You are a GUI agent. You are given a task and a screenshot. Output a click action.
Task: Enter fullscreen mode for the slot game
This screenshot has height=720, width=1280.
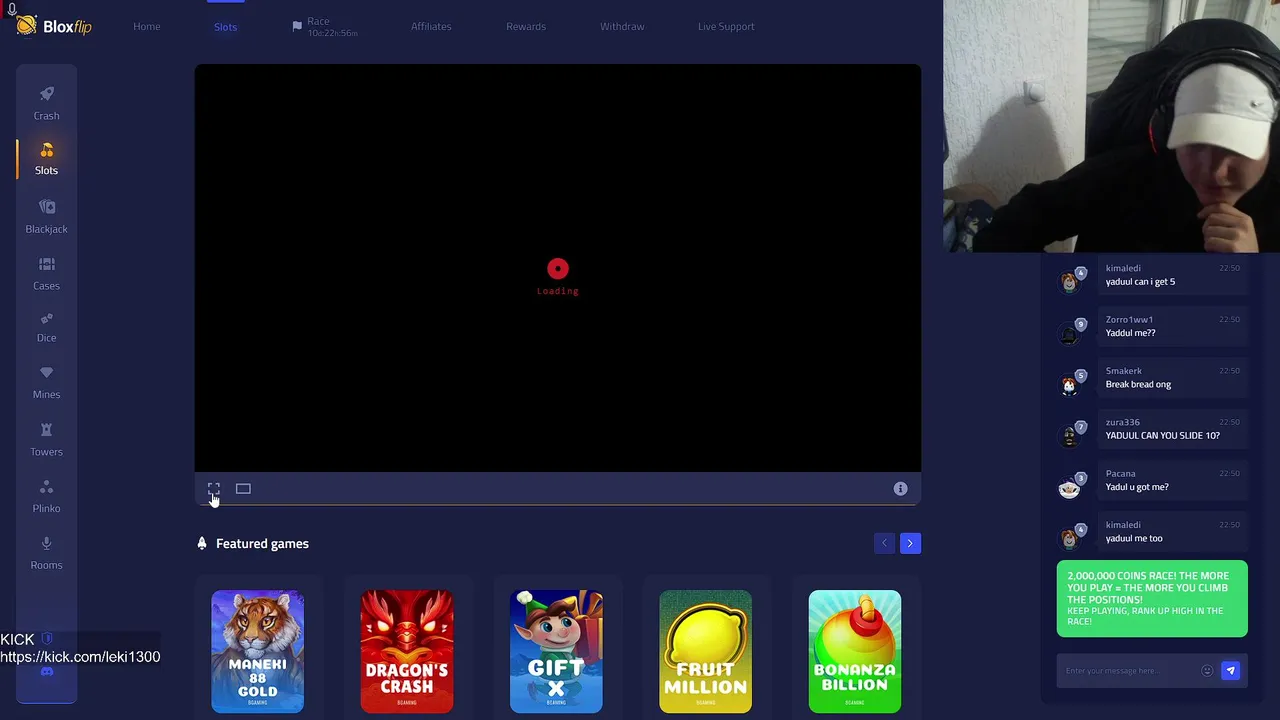click(213, 488)
